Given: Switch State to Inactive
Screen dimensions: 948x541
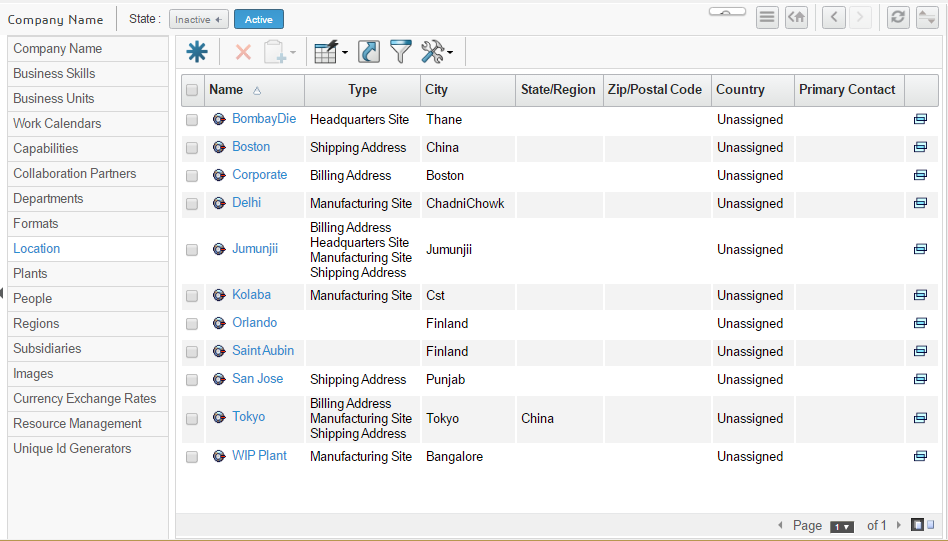Looking at the screenshot, I should (x=198, y=19).
